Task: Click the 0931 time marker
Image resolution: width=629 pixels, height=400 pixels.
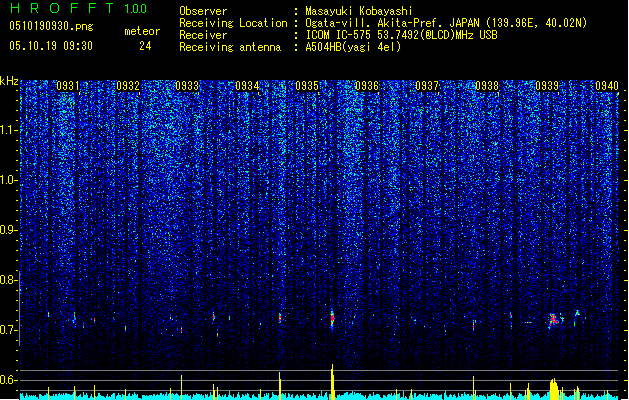Action: [67, 86]
